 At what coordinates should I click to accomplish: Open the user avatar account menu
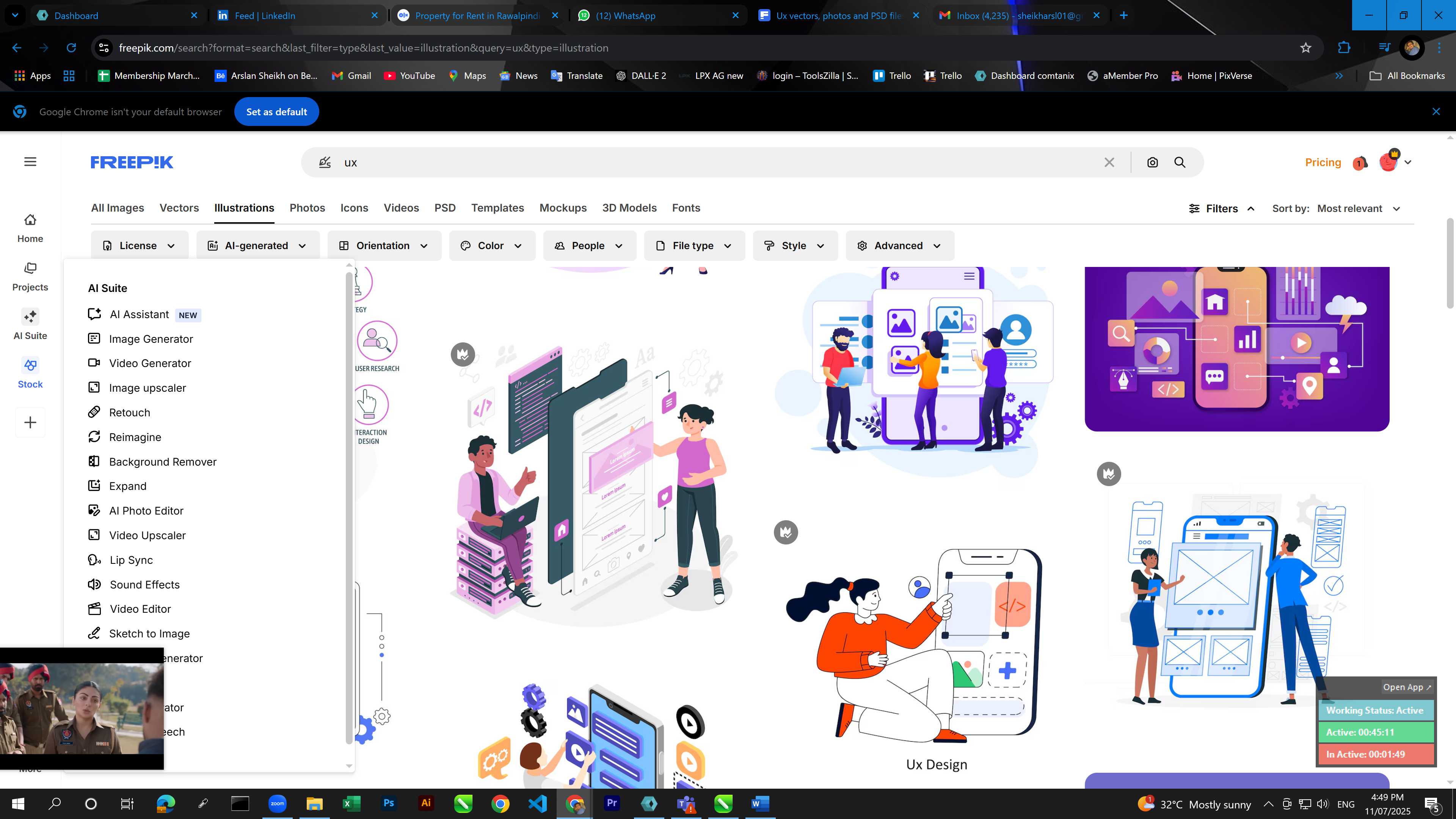1395,162
